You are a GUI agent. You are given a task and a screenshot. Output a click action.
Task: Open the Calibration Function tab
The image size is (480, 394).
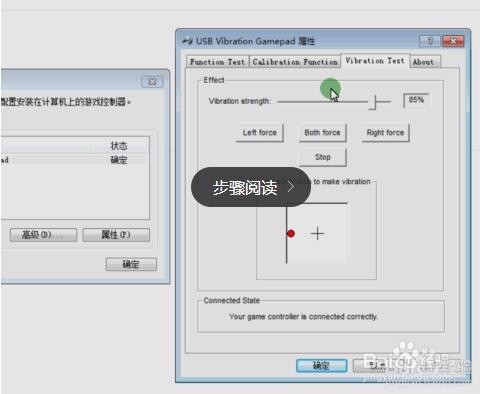[x=295, y=62]
